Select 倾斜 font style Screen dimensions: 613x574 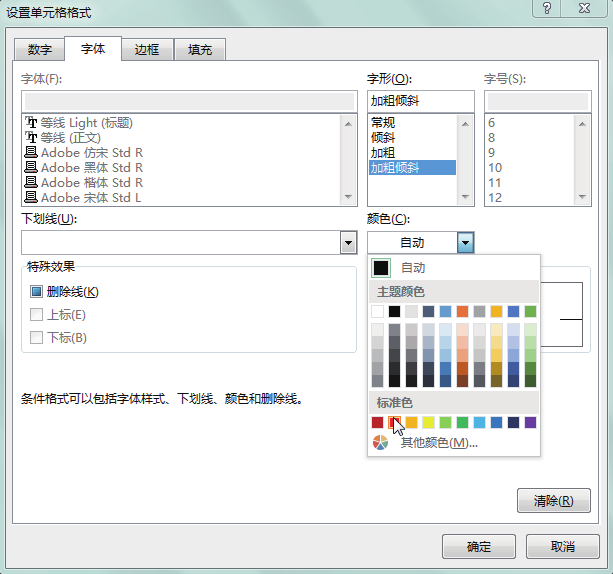click(412, 138)
